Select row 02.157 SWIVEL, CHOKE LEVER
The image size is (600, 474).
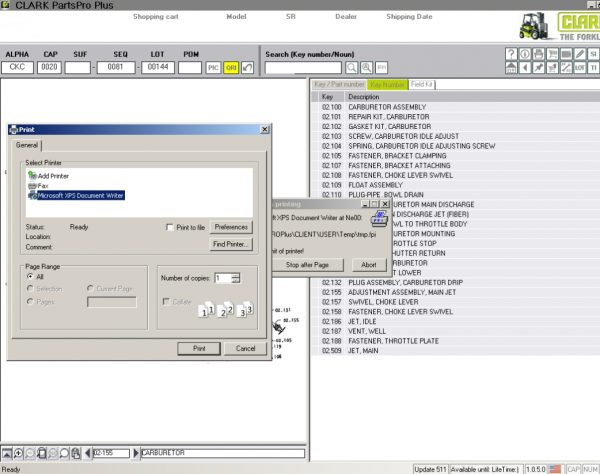point(455,302)
